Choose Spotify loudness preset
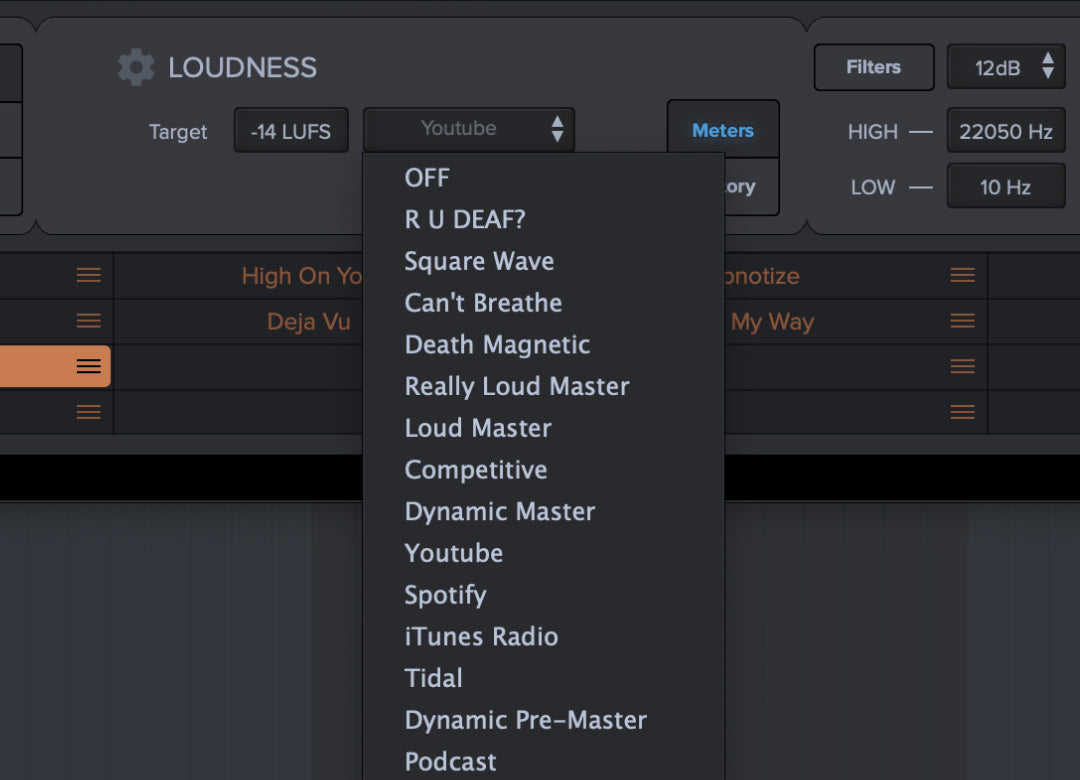Screen dimensions: 1080x780 pyautogui.click(x=445, y=595)
